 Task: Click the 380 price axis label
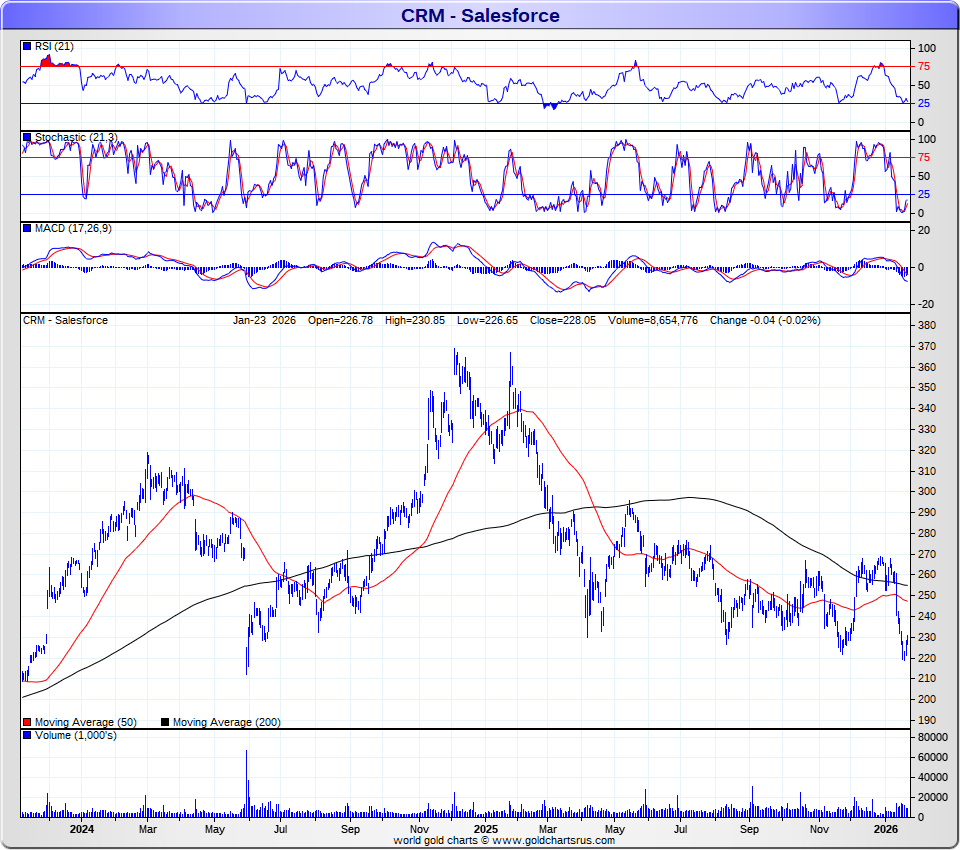coord(927,325)
